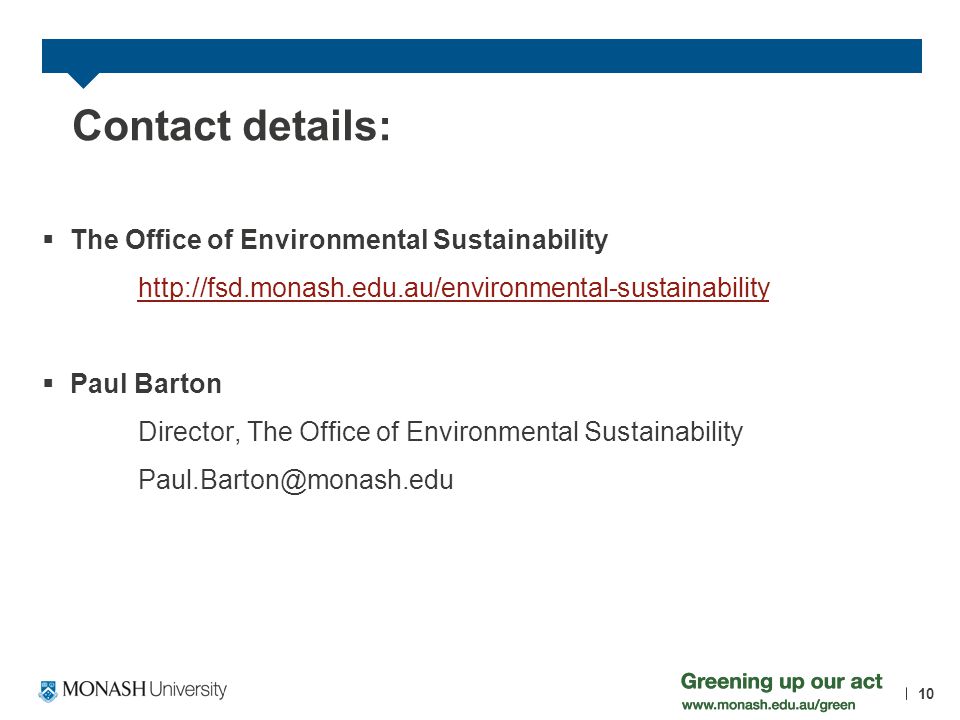Click the www.monash.edu.au/green footer URL
The width and height of the screenshot is (960, 720).
pyautogui.click(x=768, y=705)
